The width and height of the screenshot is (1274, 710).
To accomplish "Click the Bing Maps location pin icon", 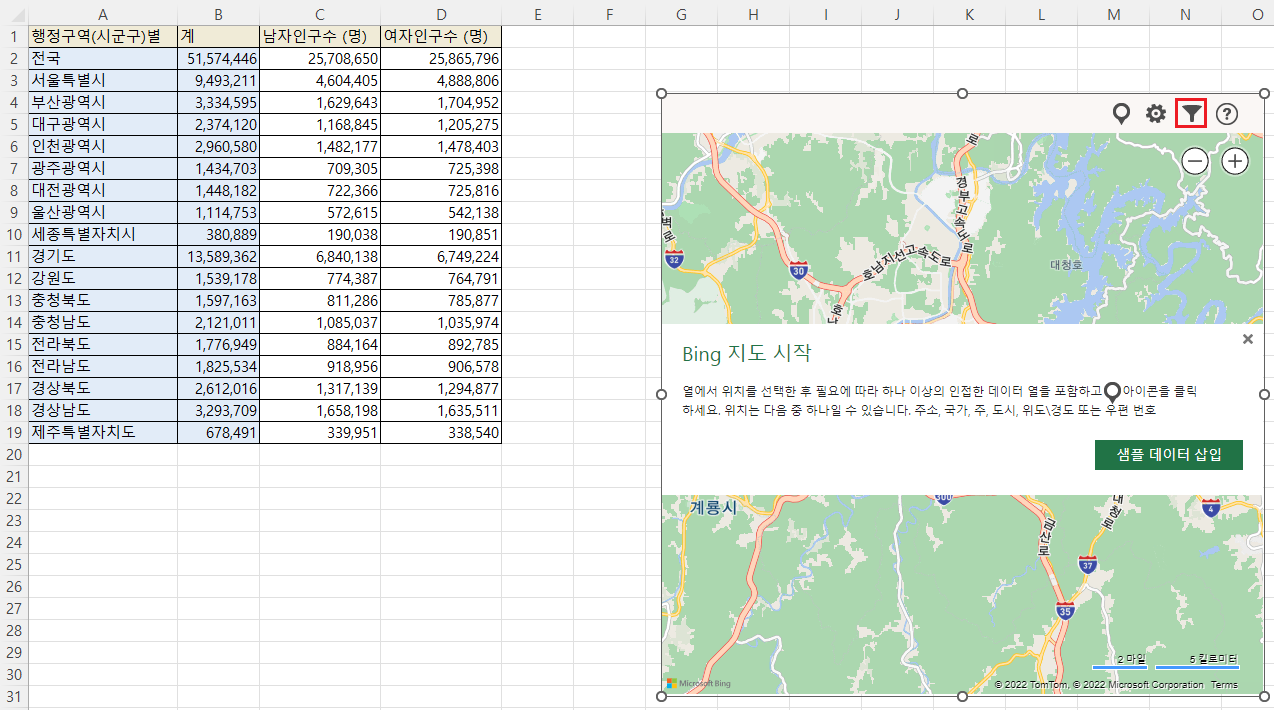I will click(x=1121, y=114).
